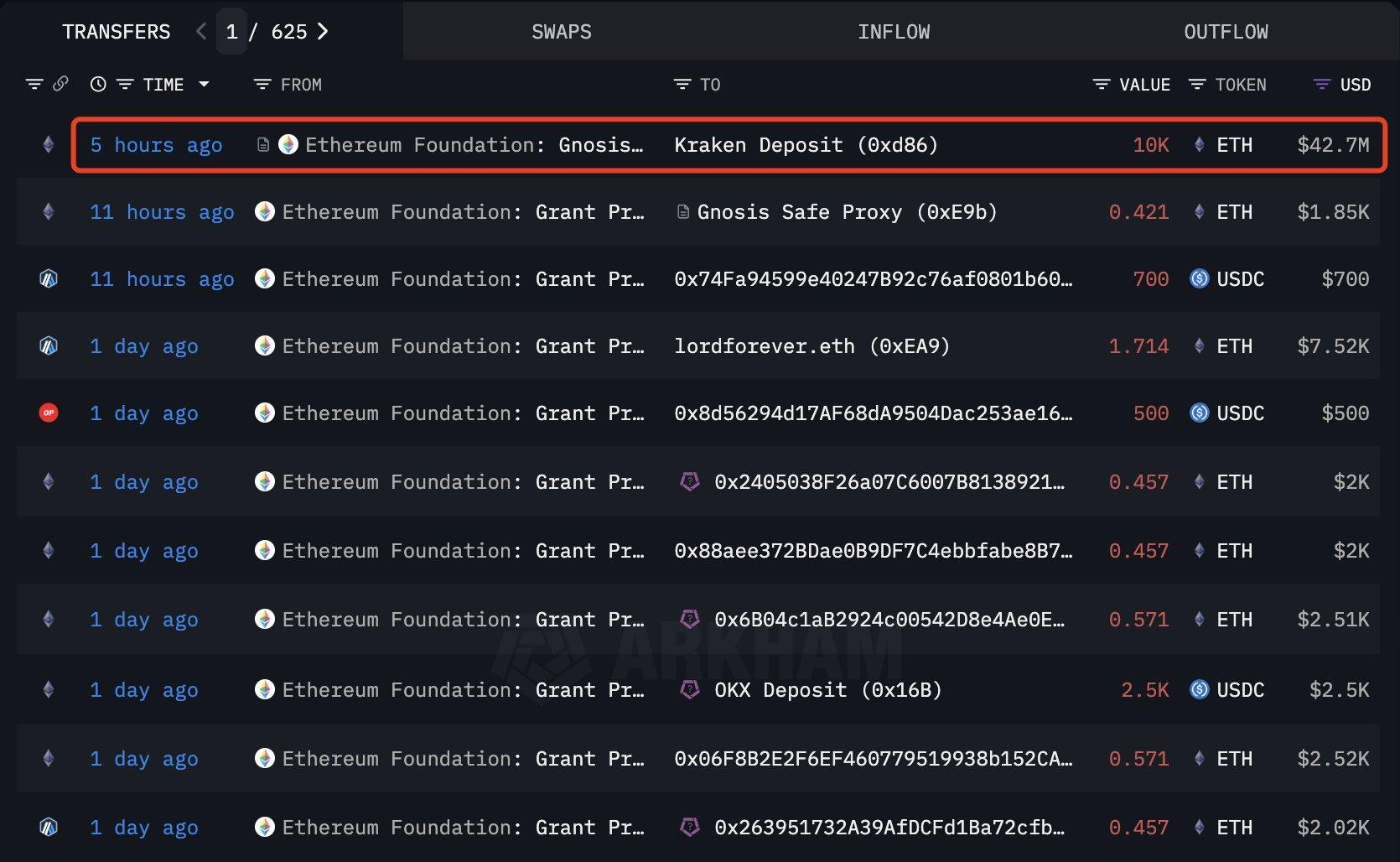Expand the TIME sort dropdown arrow
1400x862 pixels.
204,84
